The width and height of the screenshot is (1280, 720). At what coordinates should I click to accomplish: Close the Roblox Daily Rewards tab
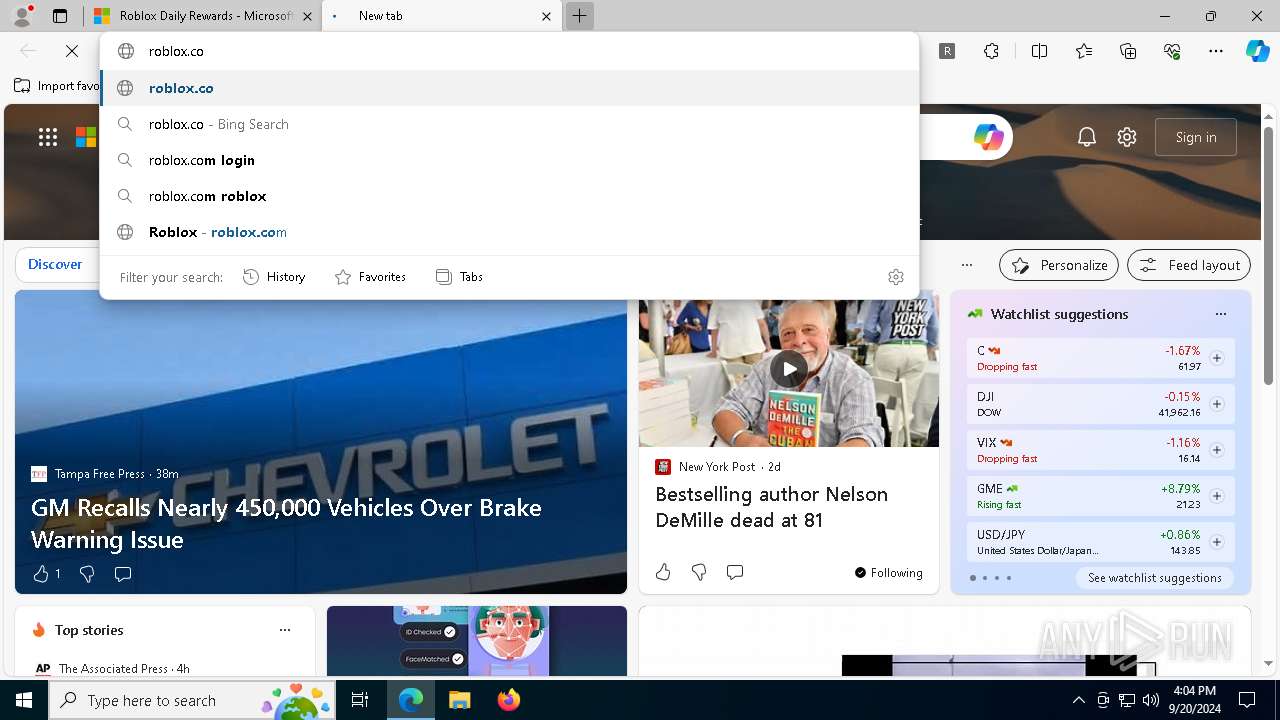(307, 16)
